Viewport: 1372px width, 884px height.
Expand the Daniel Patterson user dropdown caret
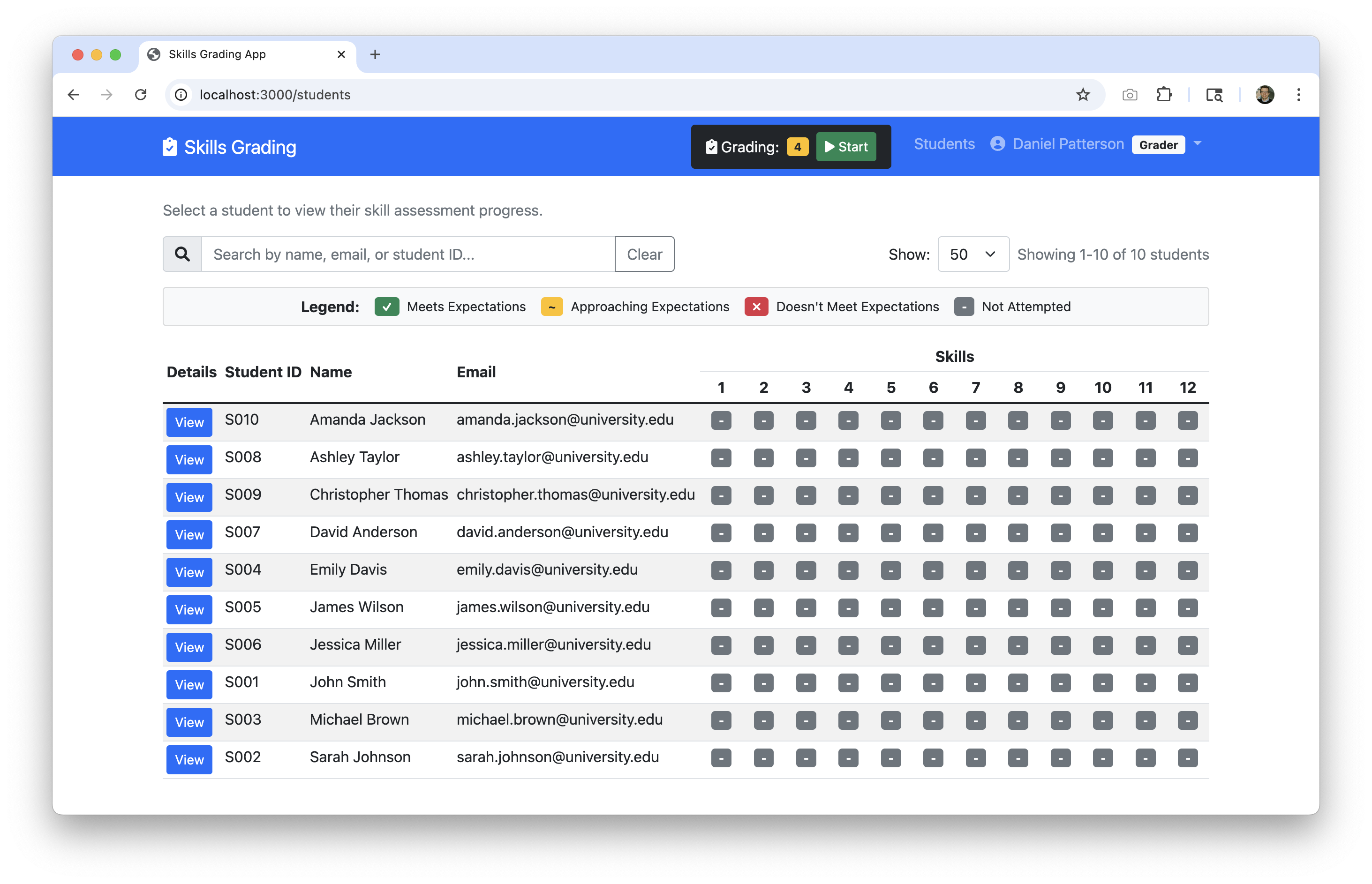tap(1198, 143)
